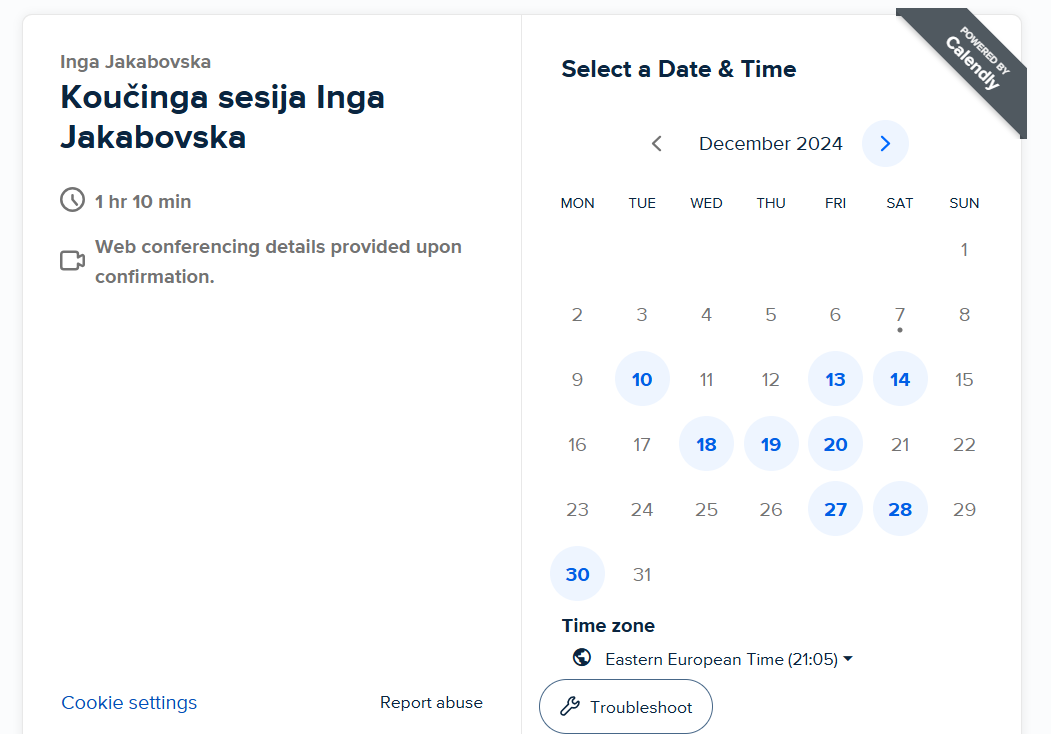This screenshot has width=1051, height=734.
Task: Click the unavailable date 22
Action: (x=964, y=444)
